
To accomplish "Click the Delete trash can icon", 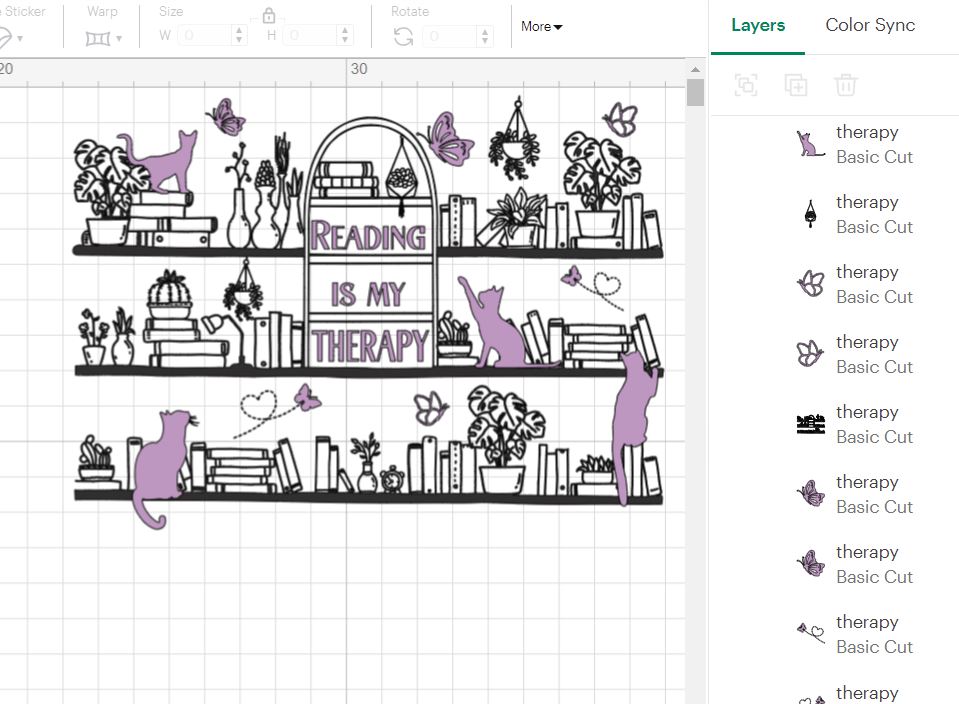I will tap(846, 85).
